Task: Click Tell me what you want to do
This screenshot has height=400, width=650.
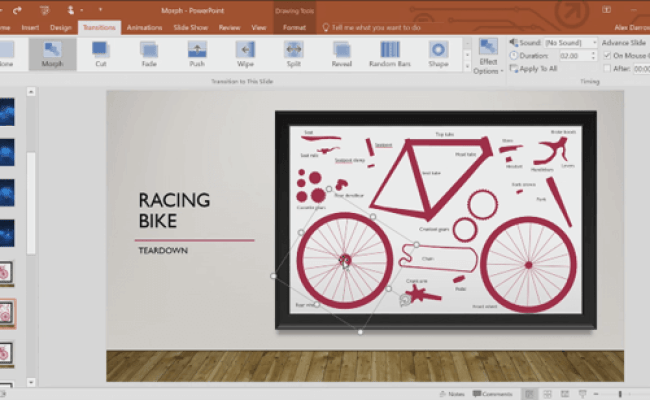Action: 371,27
